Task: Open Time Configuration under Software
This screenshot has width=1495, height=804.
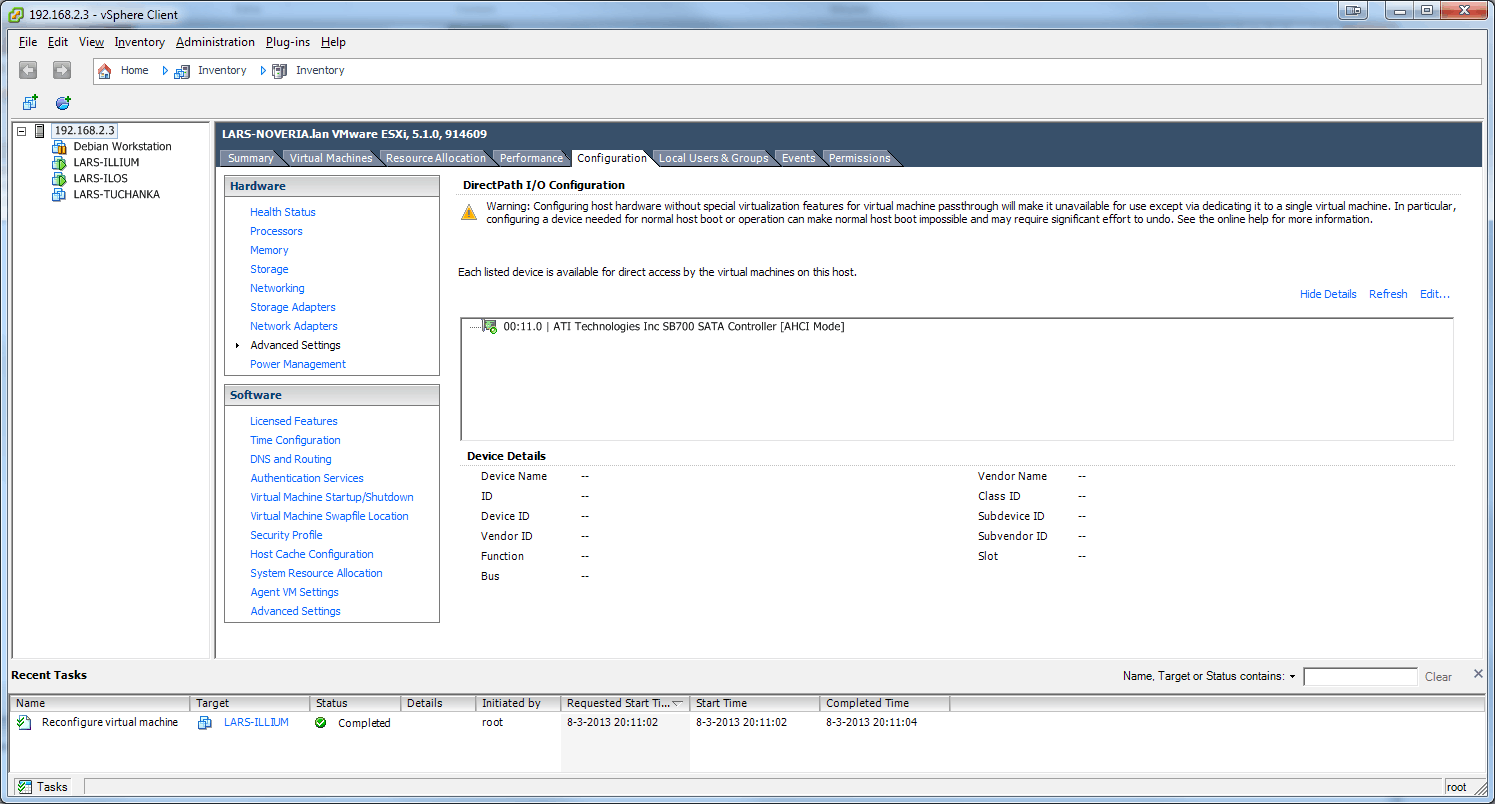Action: [x=295, y=440]
